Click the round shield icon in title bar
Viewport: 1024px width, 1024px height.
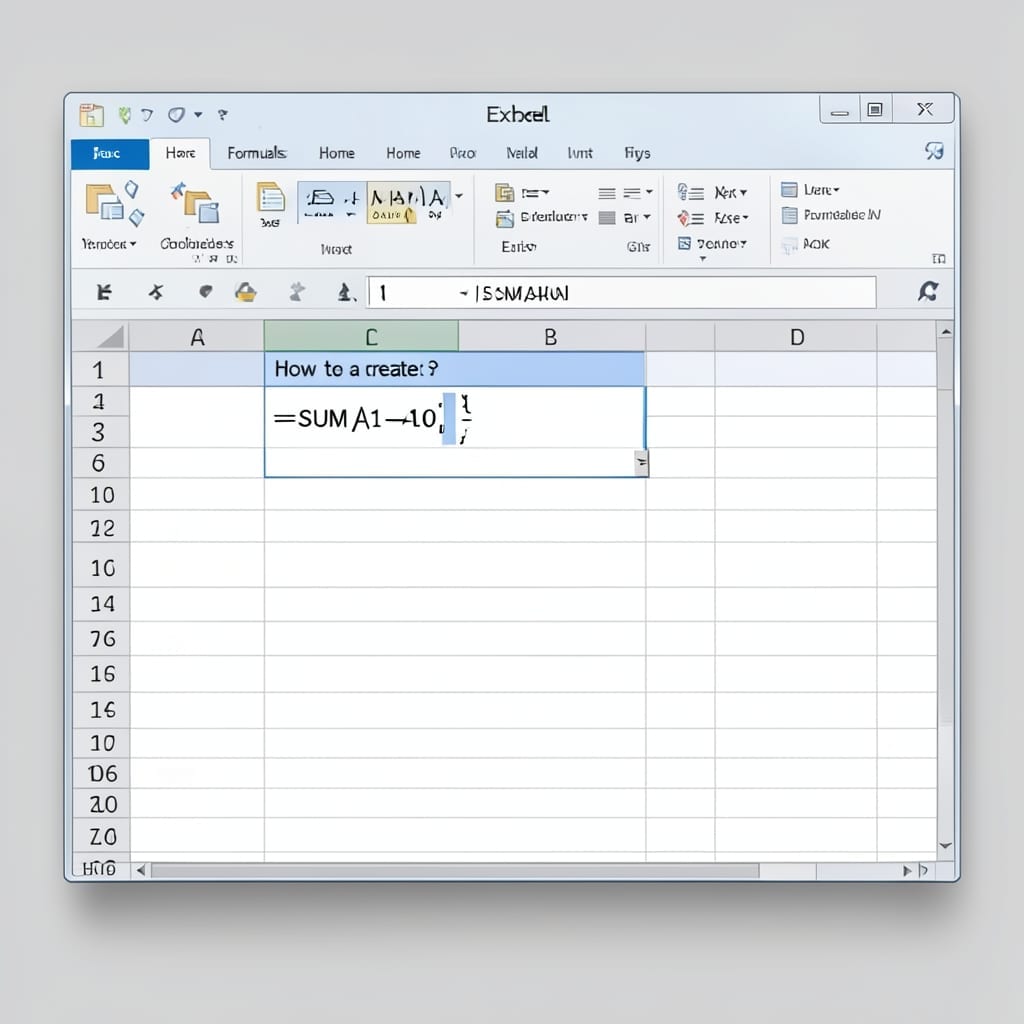[176, 115]
